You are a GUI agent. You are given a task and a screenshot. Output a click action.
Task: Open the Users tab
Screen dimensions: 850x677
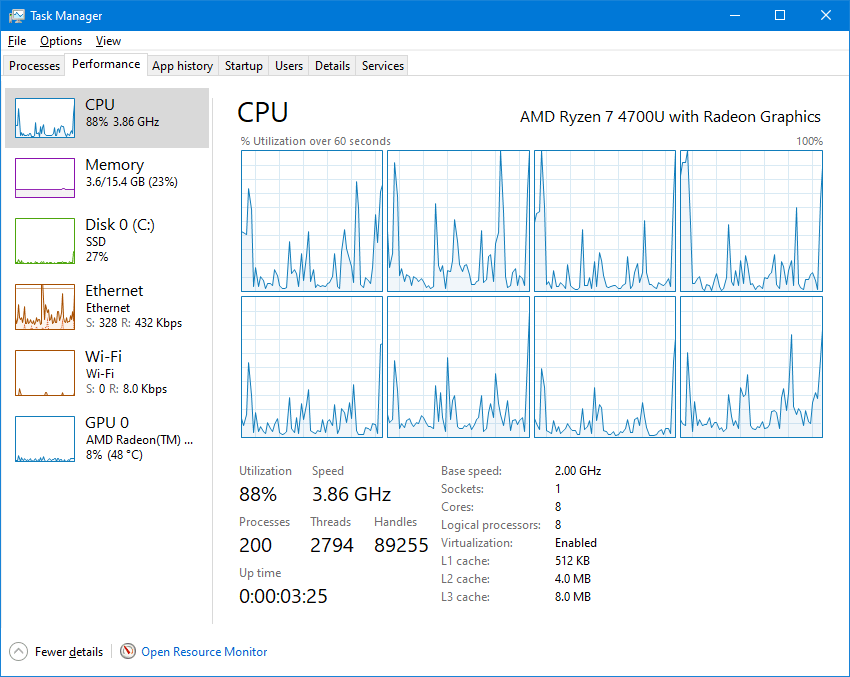288,65
